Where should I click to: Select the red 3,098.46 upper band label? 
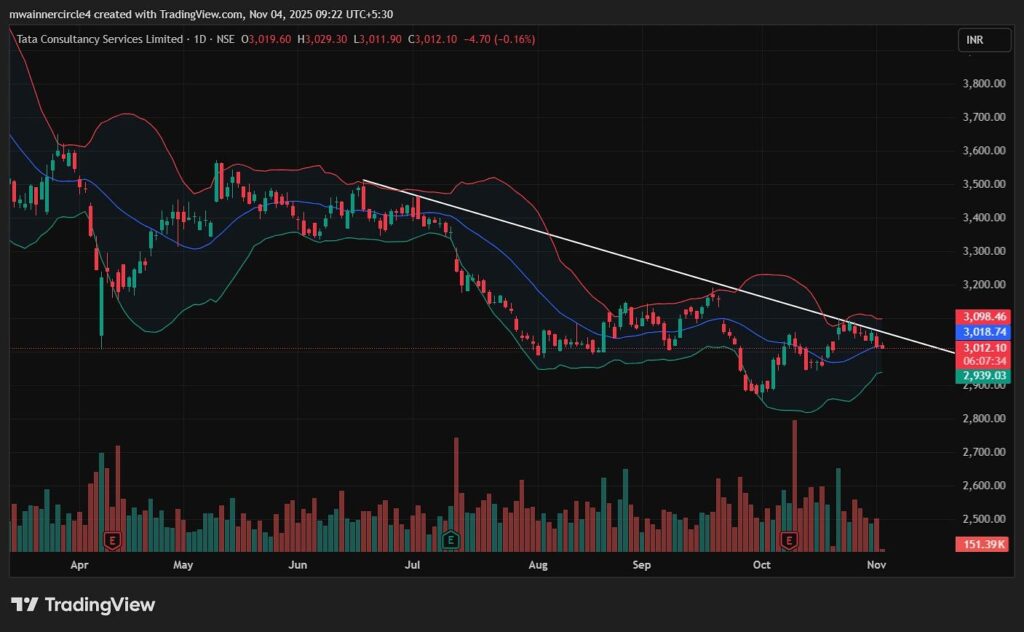tap(980, 316)
